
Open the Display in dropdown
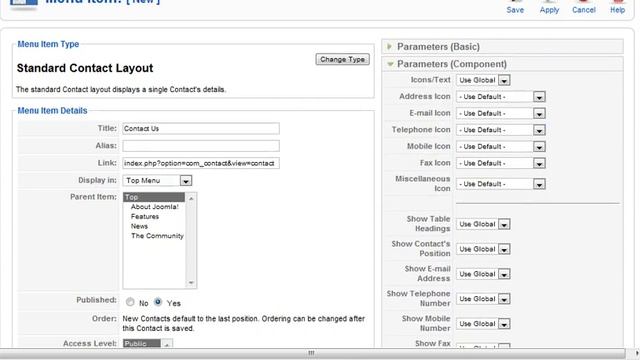coord(157,180)
